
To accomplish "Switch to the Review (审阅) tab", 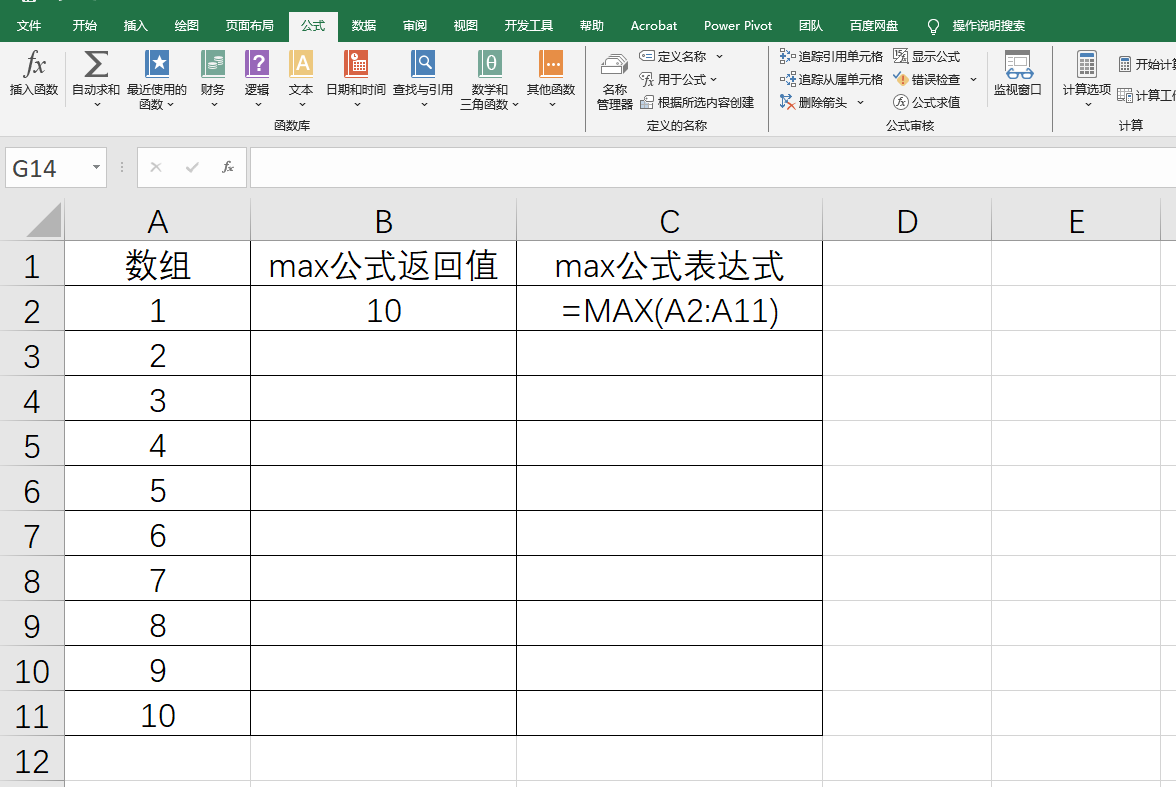I will [415, 26].
